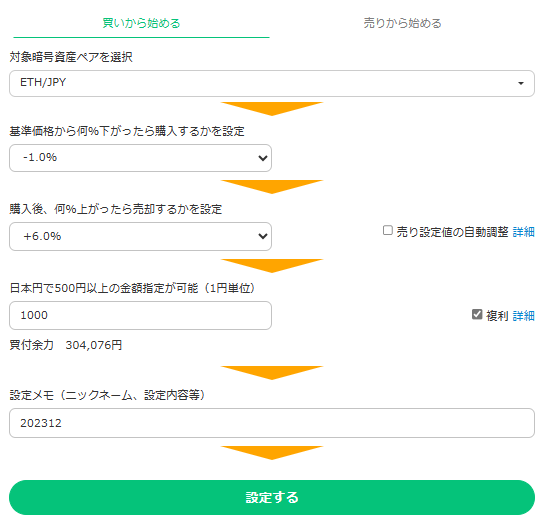Click the orange arrow below +6.0% dropdown
Viewport: 559px width, 520px height.
(x=272, y=266)
